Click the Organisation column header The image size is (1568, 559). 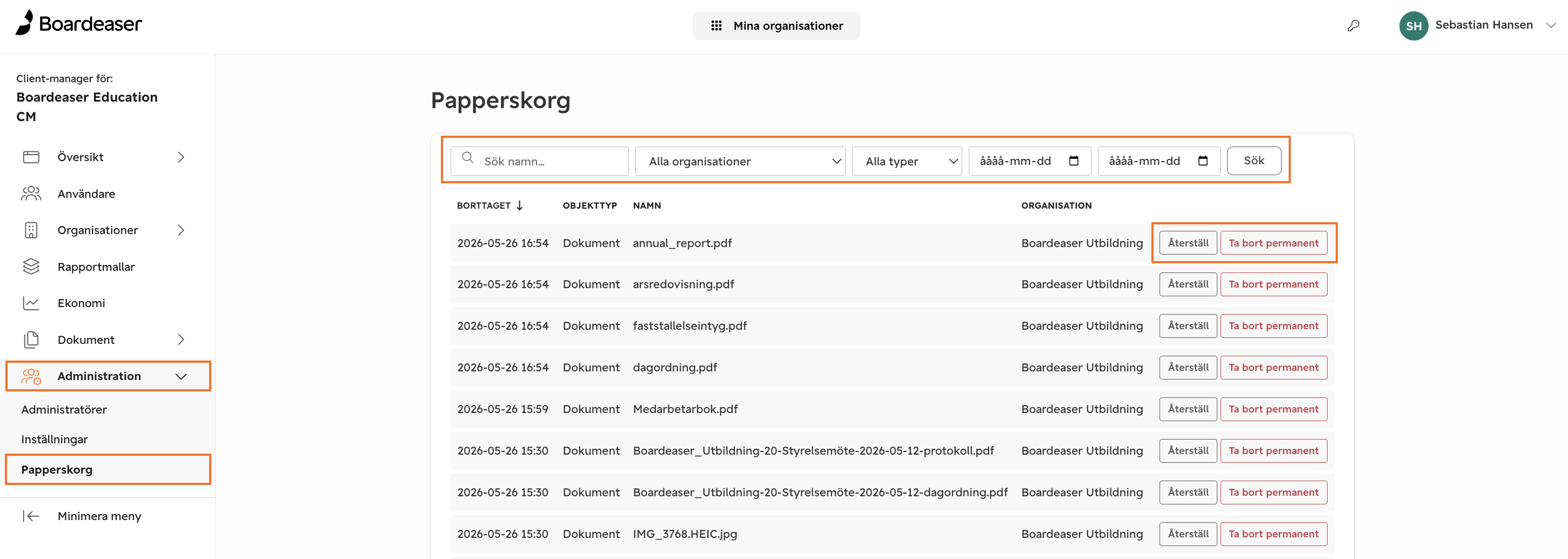click(x=1056, y=206)
